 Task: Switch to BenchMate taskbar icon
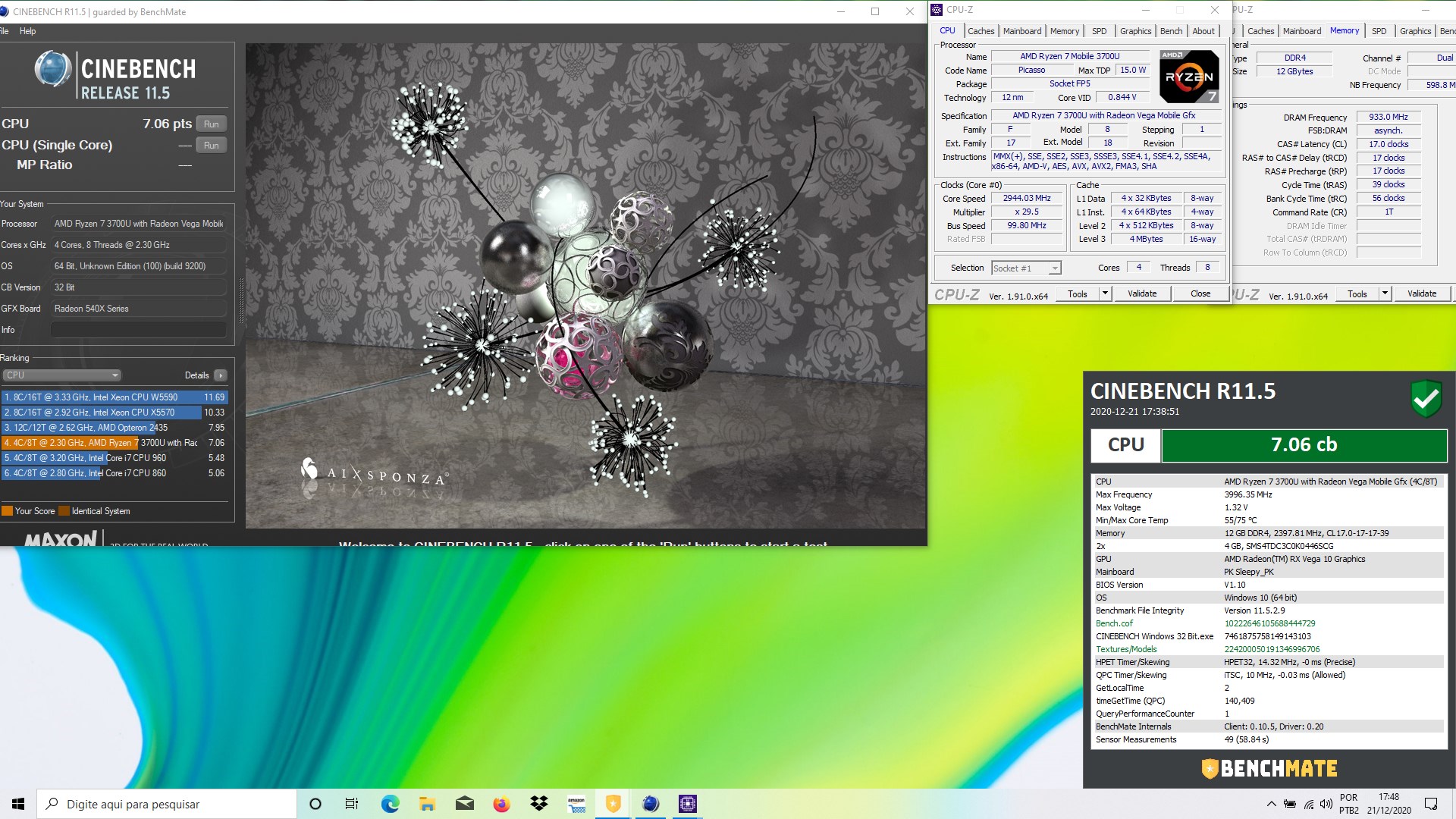[x=613, y=804]
